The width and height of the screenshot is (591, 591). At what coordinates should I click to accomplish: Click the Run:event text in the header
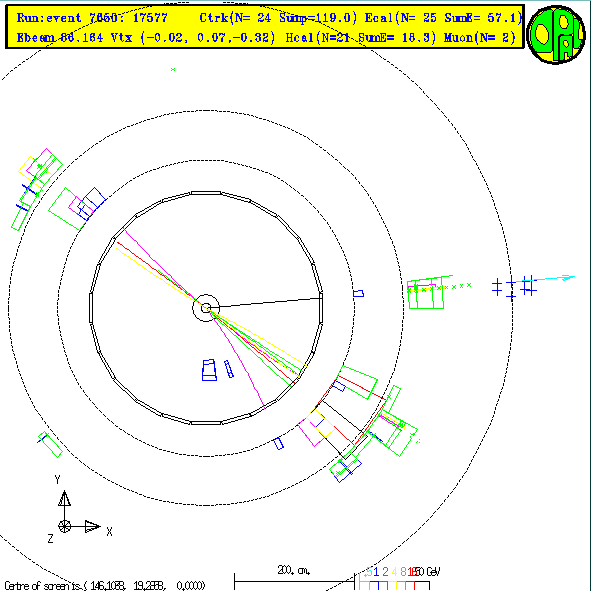click(x=49, y=18)
